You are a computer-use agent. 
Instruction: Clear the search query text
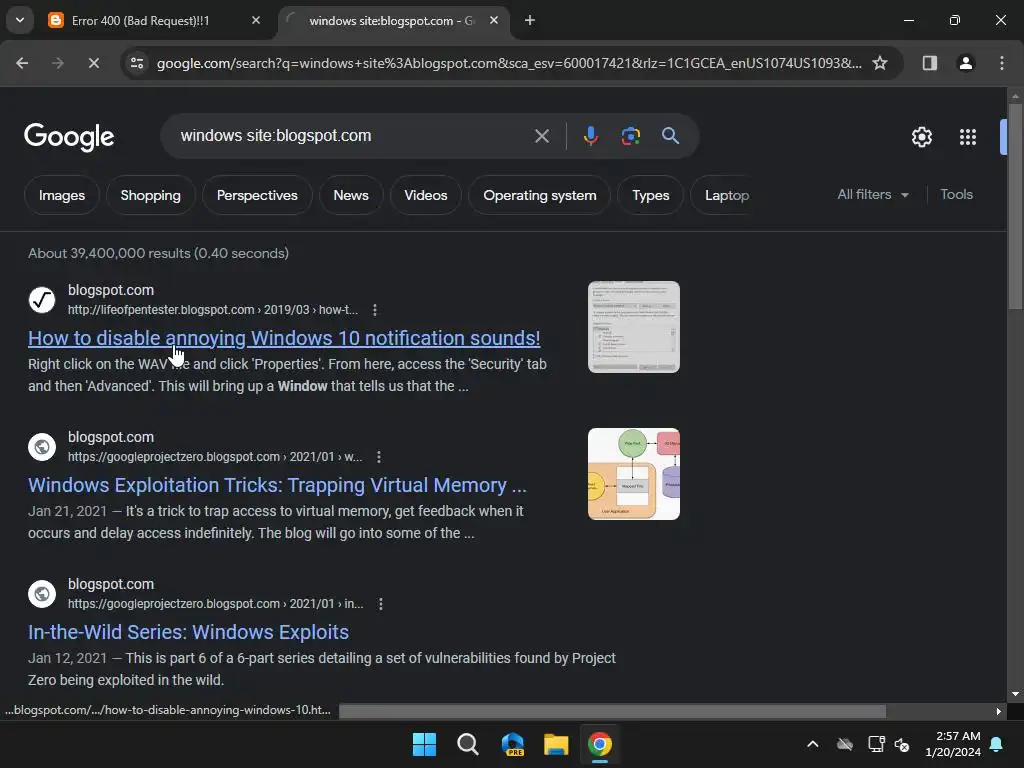click(542, 136)
